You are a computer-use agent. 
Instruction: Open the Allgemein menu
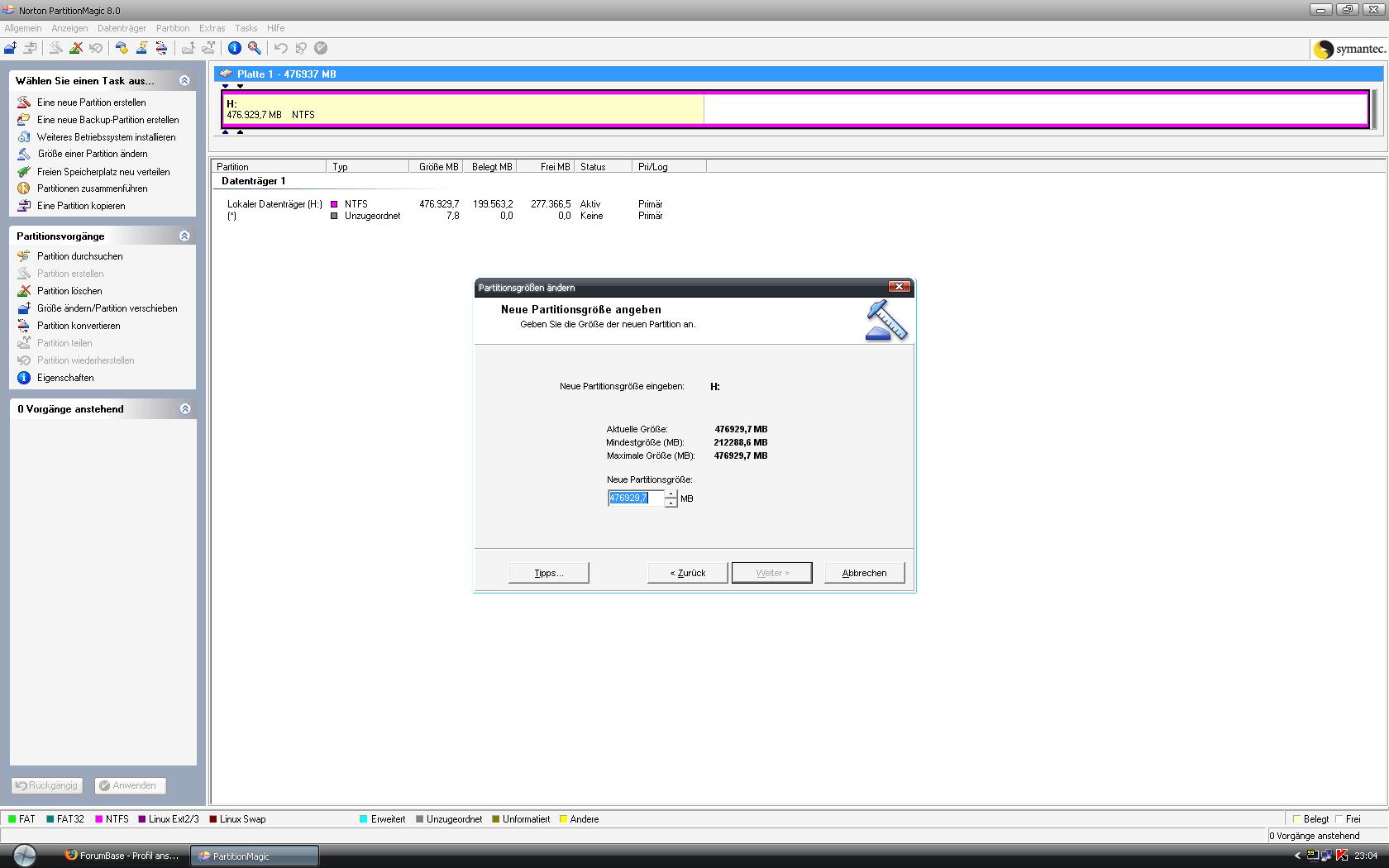coord(23,28)
